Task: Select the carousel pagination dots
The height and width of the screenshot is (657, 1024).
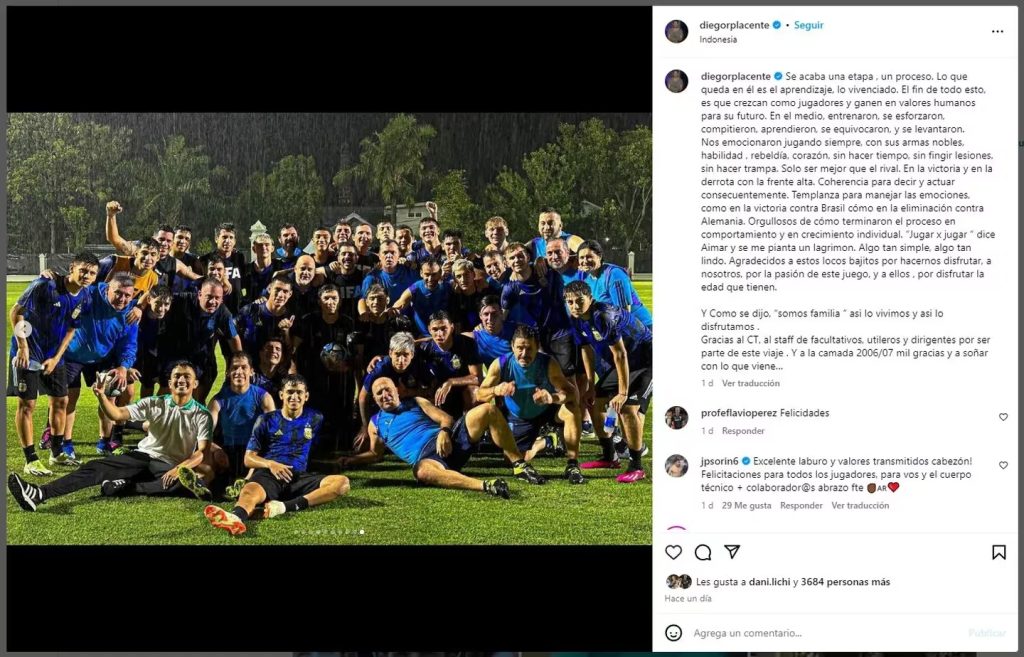Action: point(330,532)
